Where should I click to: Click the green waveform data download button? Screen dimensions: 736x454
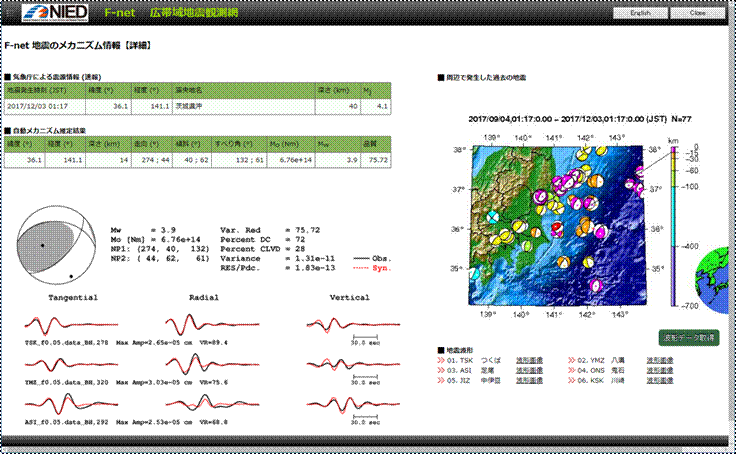(x=689, y=338)
